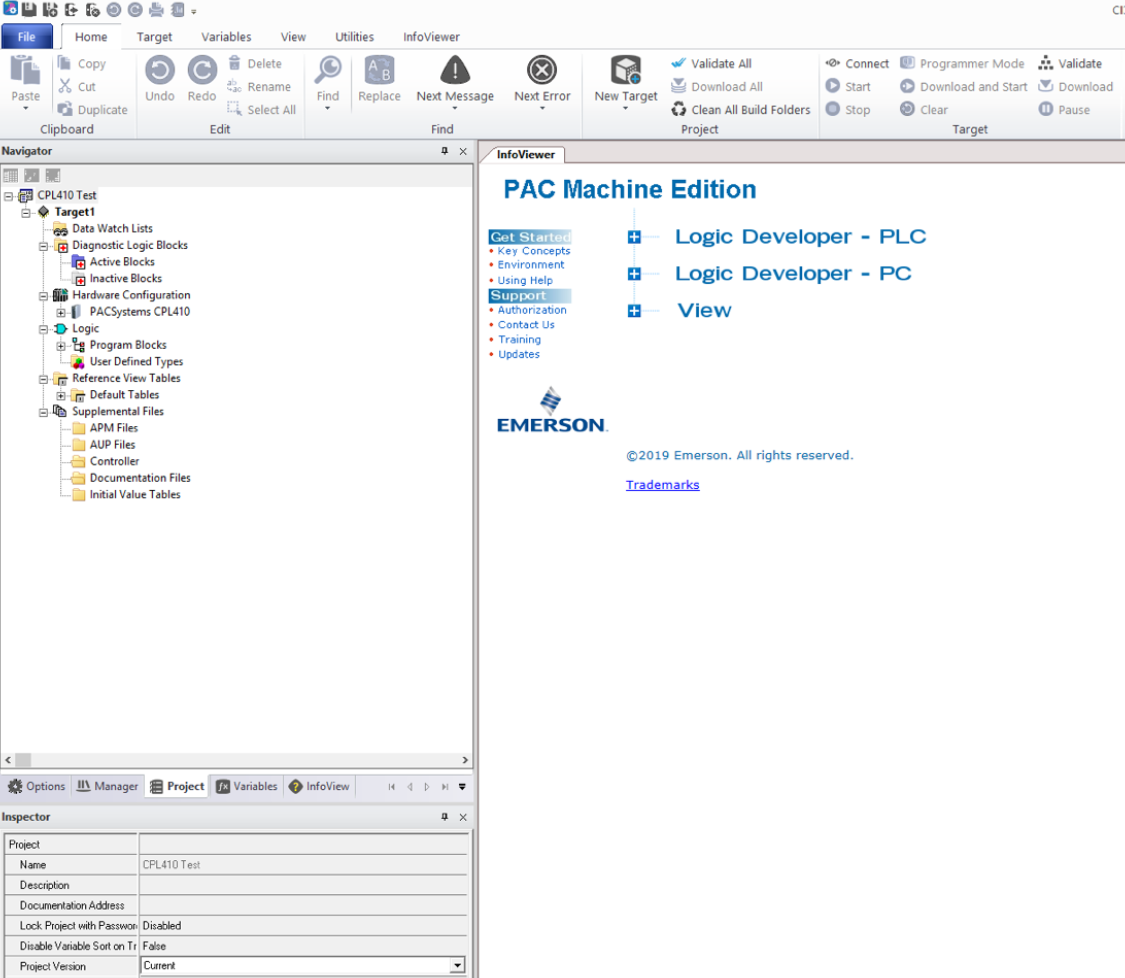Open the Trademarks link
The height and width of the screenshot is (978, 1125).
[662, 485]
